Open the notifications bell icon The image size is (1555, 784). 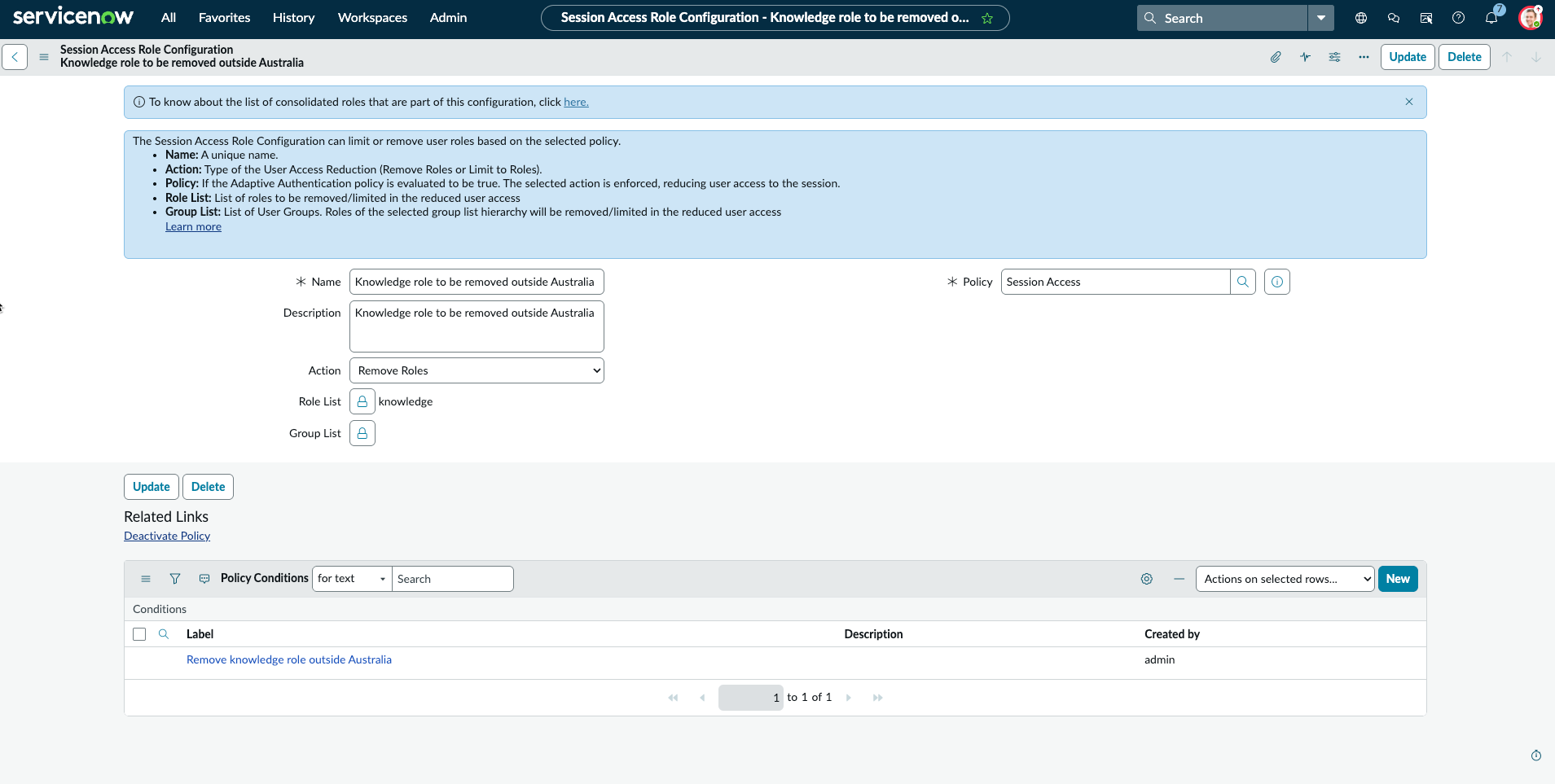pos(1492,16)
